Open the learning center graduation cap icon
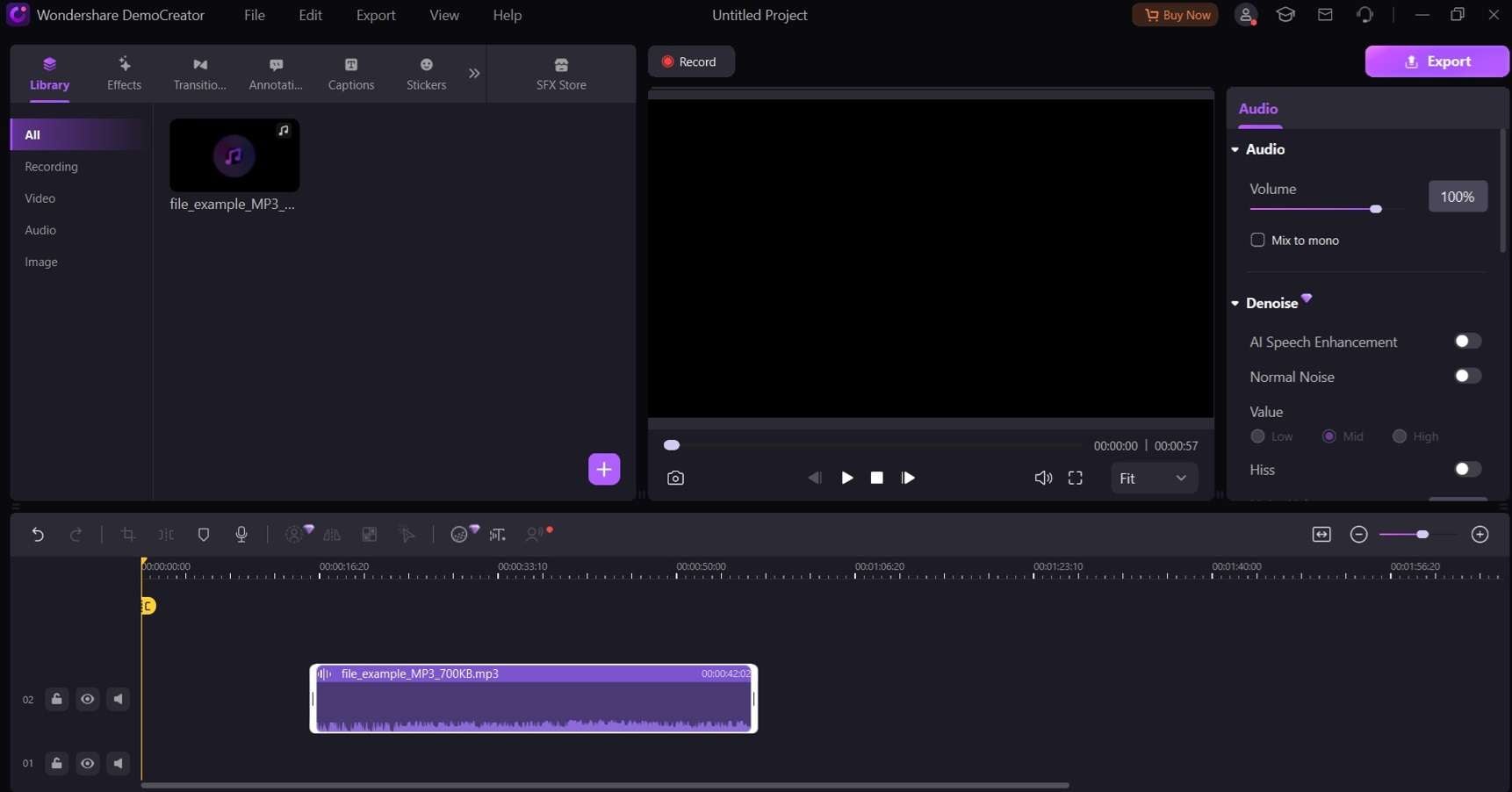1512x792 pixels. tap(1285, 15)
